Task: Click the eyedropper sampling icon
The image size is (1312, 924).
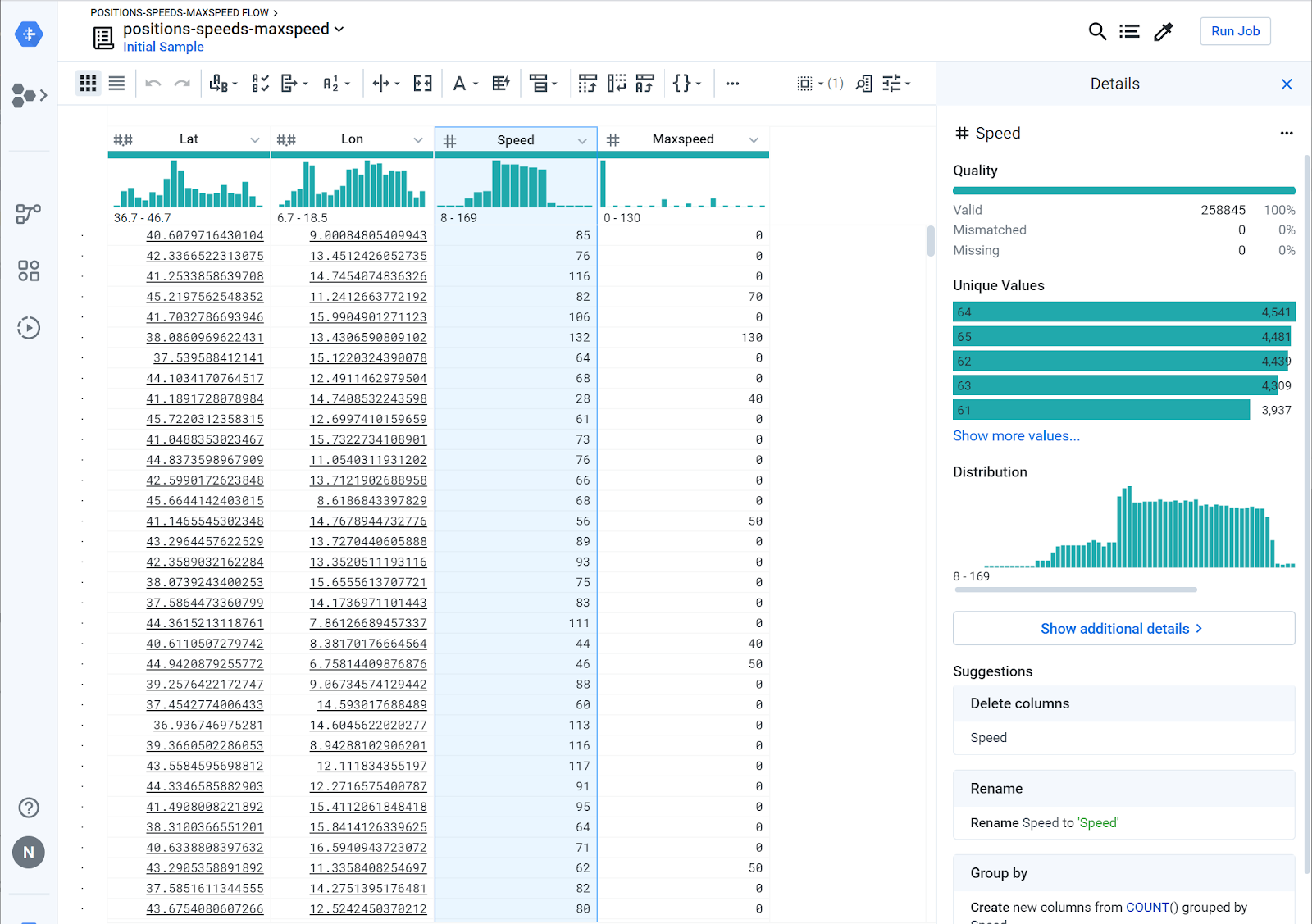Action: click(x=1163, y=31)
